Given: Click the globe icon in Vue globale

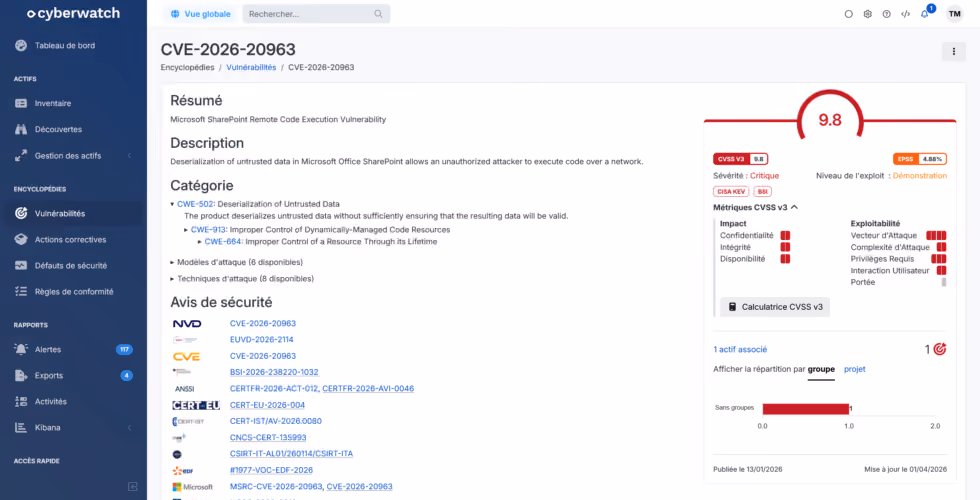Looking at the screenshot, I should coord(175,14).
